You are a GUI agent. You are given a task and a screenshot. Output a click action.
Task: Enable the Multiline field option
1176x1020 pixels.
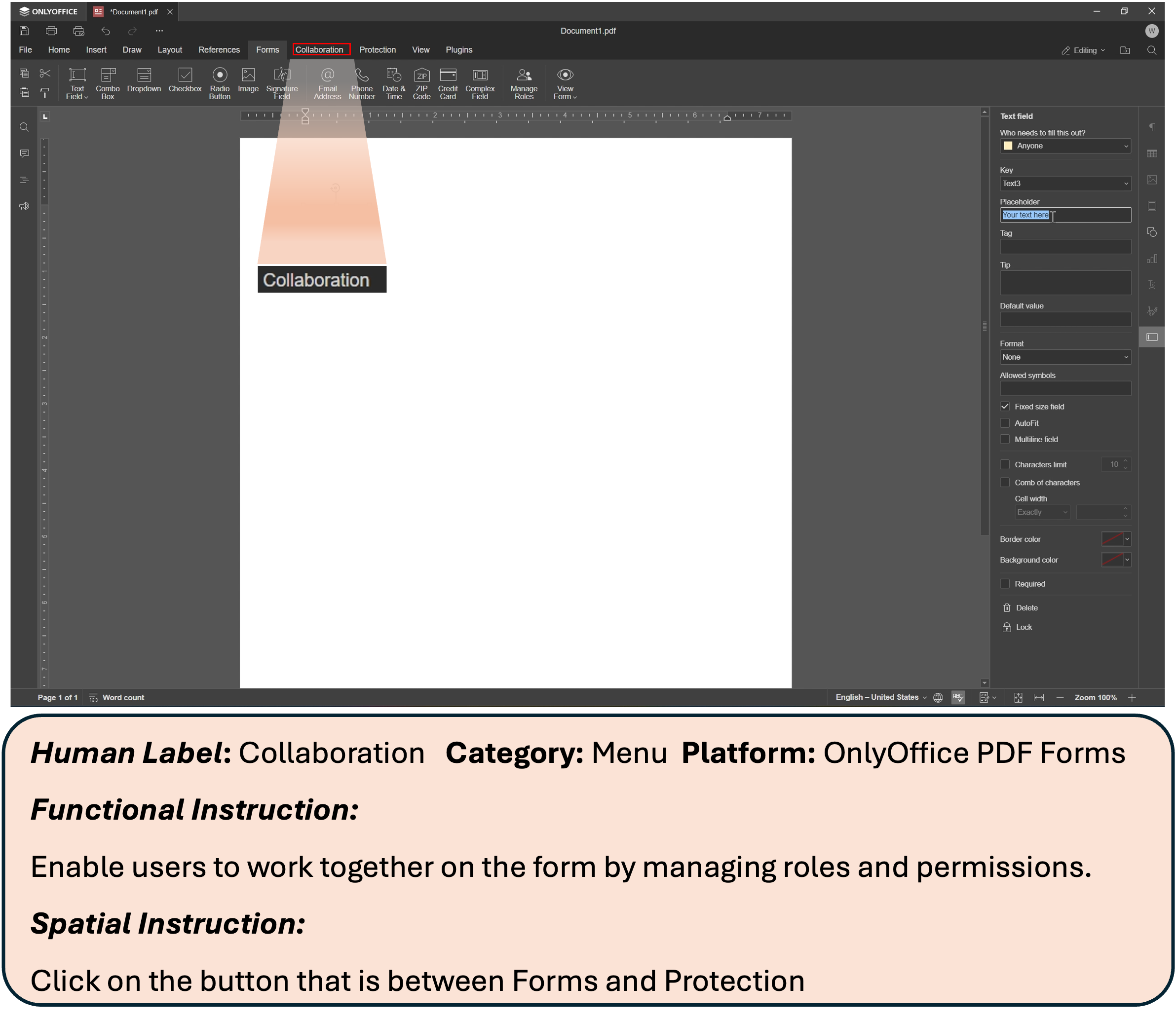click(1005, 439)
